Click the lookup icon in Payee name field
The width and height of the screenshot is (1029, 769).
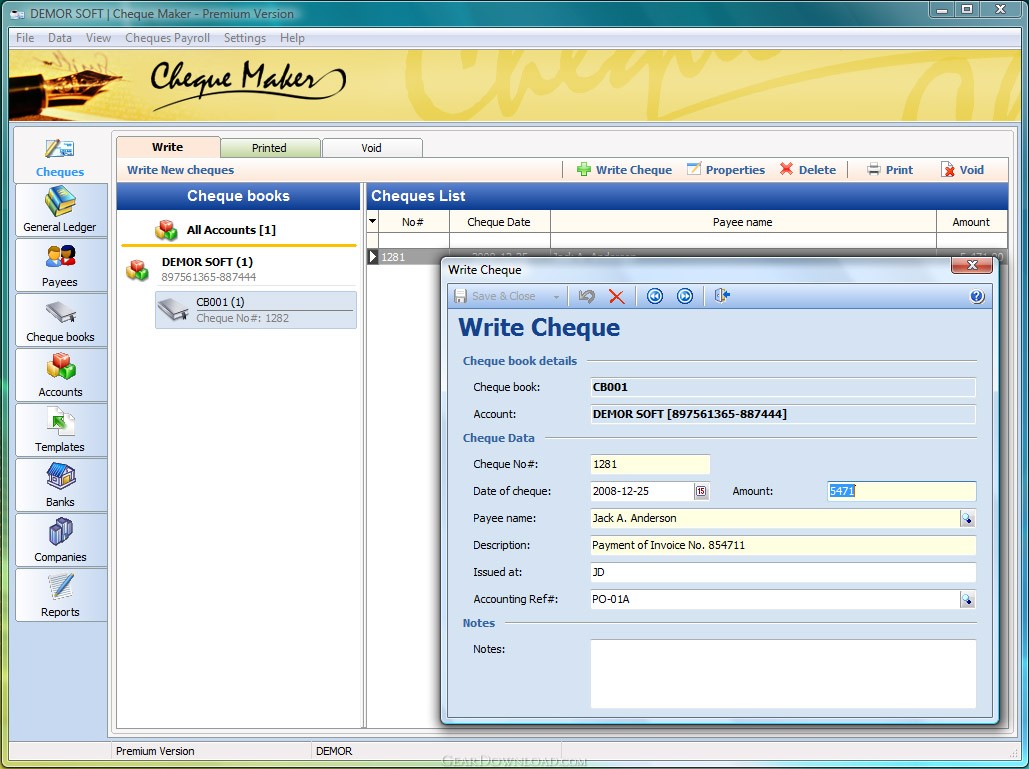click(967, 518)
